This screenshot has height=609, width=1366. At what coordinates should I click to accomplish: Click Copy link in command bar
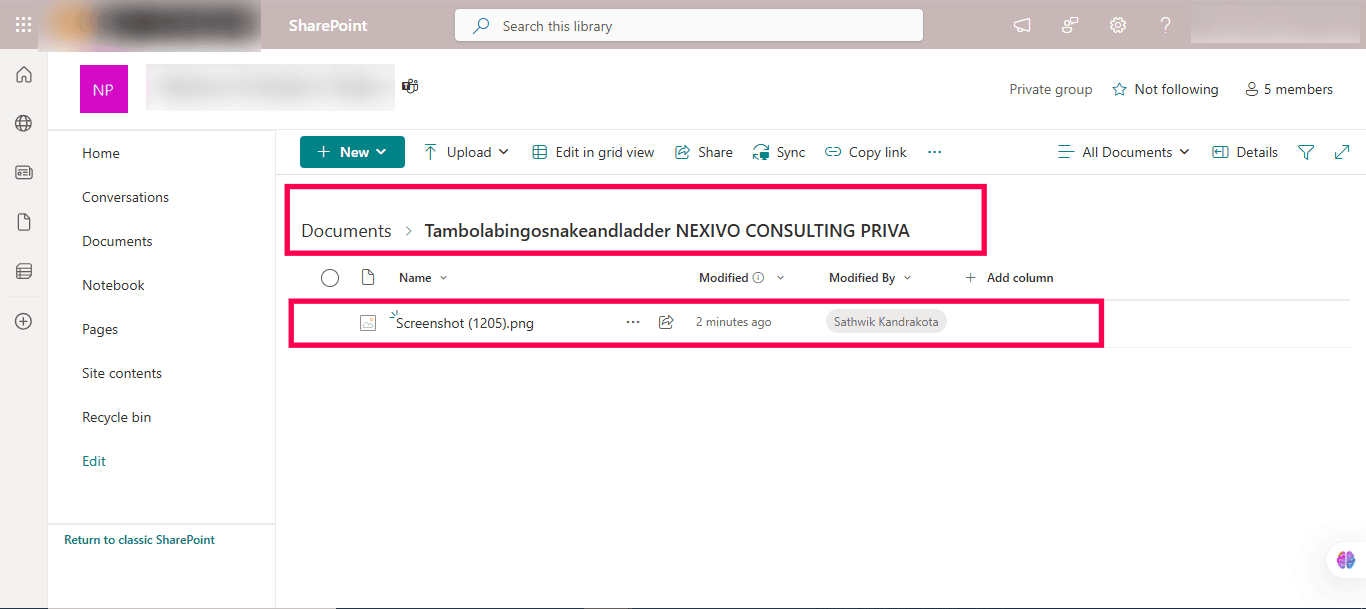coord(866,152)
